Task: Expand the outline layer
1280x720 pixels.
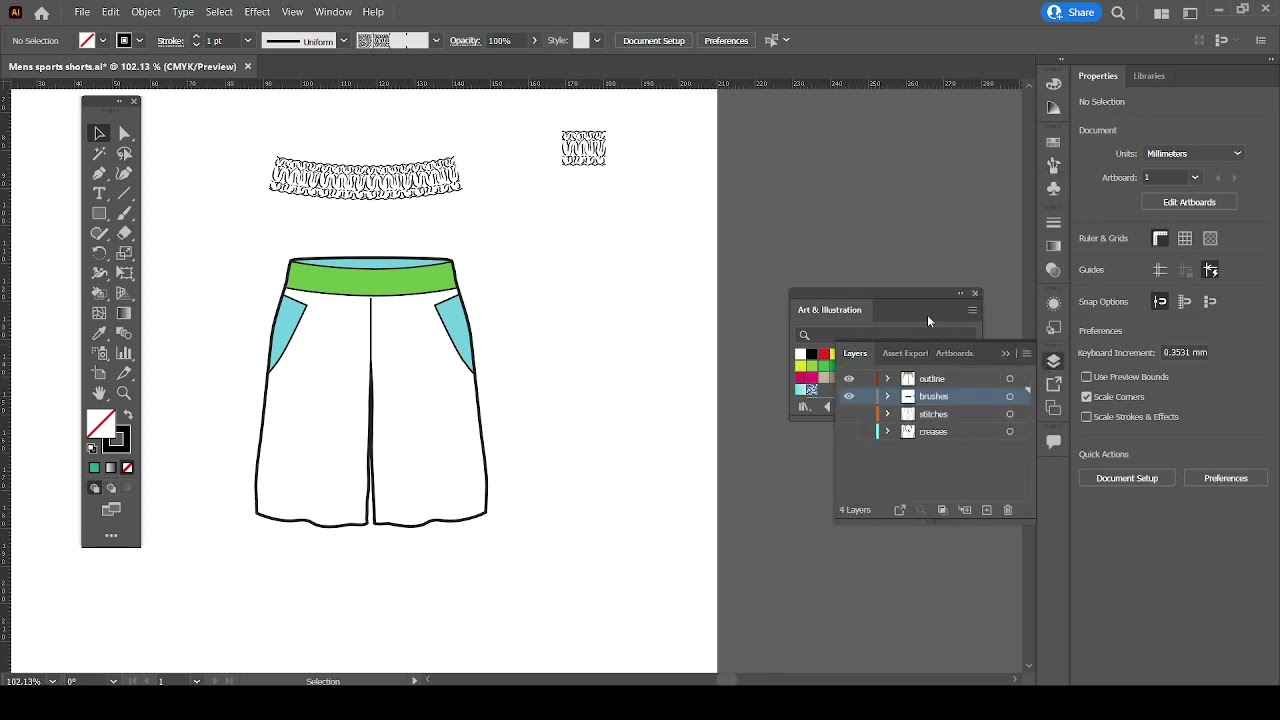Action: pyautogui.click(x=887, y=379)
